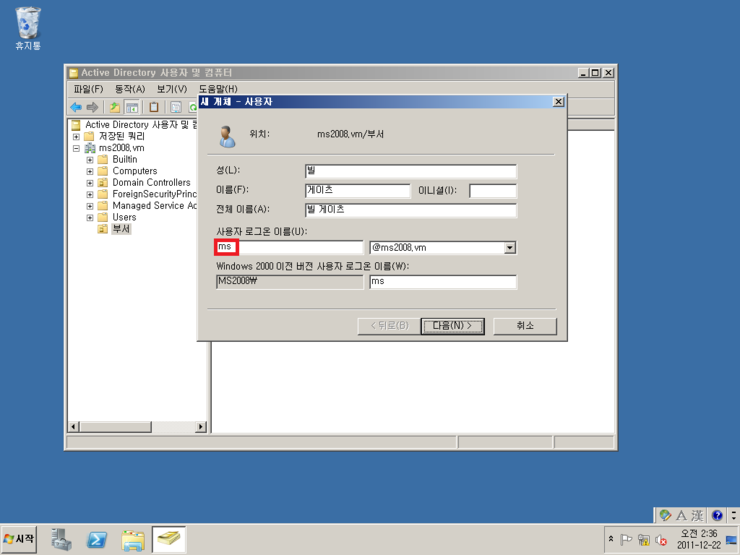Viewport: 740px width, 555px height.
Task: Collapse the ms2008.vm domain node
Action: (76, 148)
